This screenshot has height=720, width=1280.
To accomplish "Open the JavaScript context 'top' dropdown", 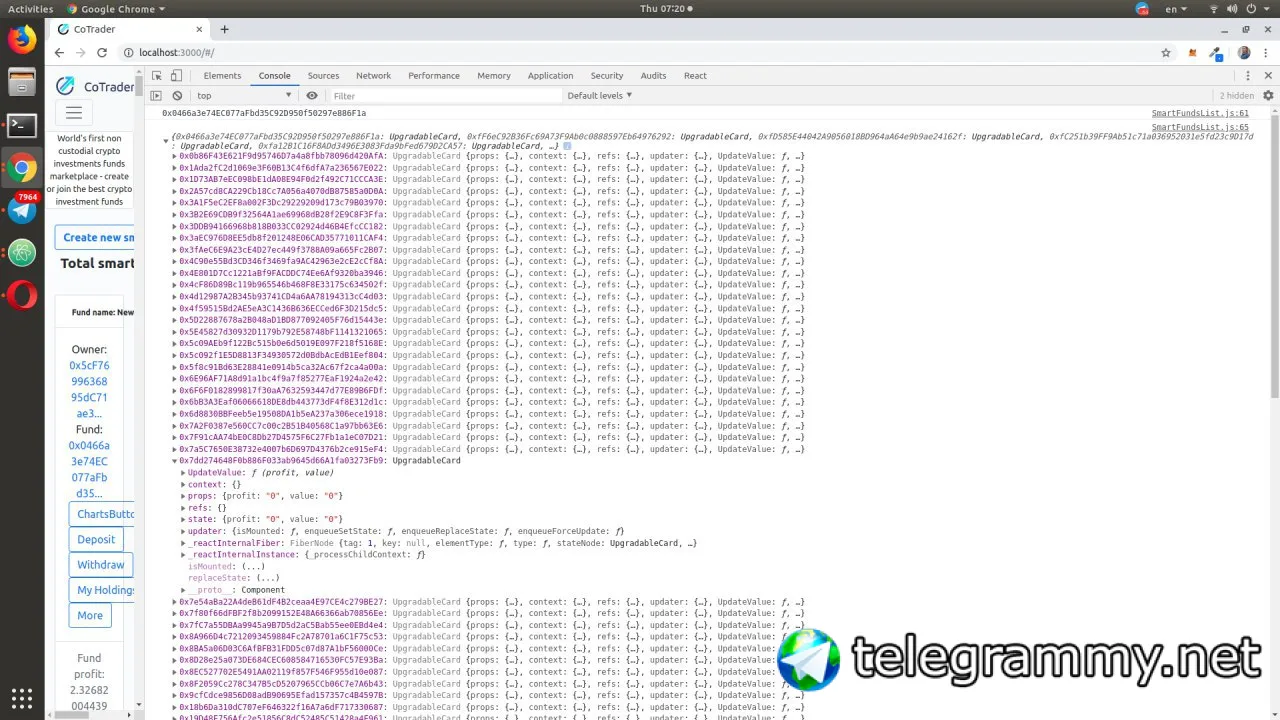I will tap(243, 96).
